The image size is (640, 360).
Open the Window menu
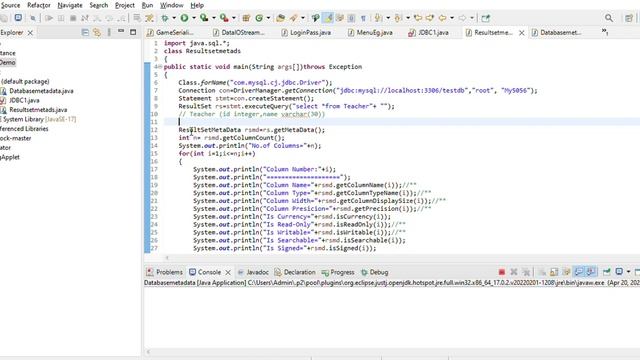pyautogui.click(x=171, y=5)
